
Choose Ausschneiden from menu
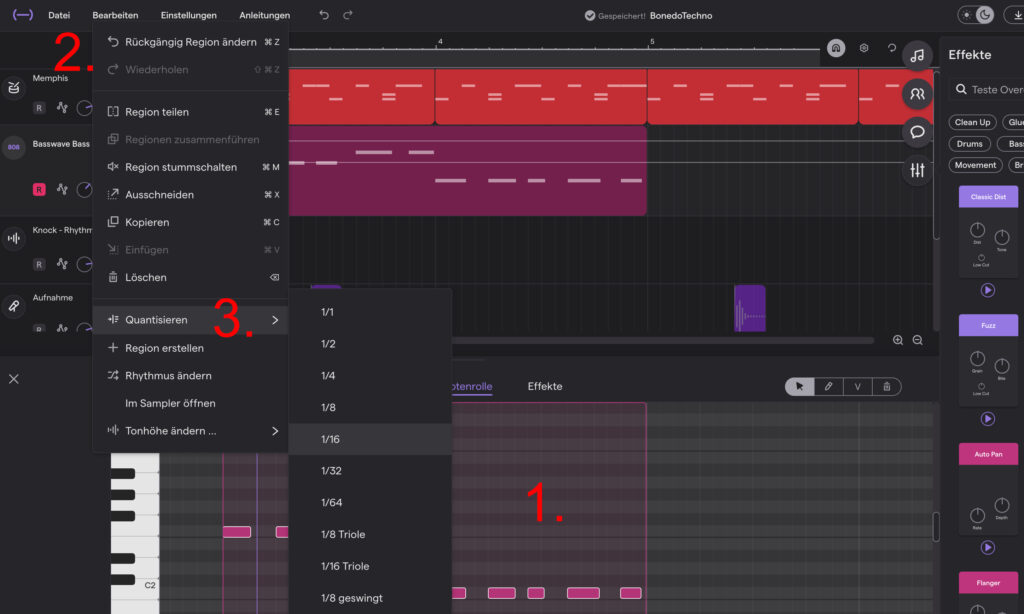190,195
